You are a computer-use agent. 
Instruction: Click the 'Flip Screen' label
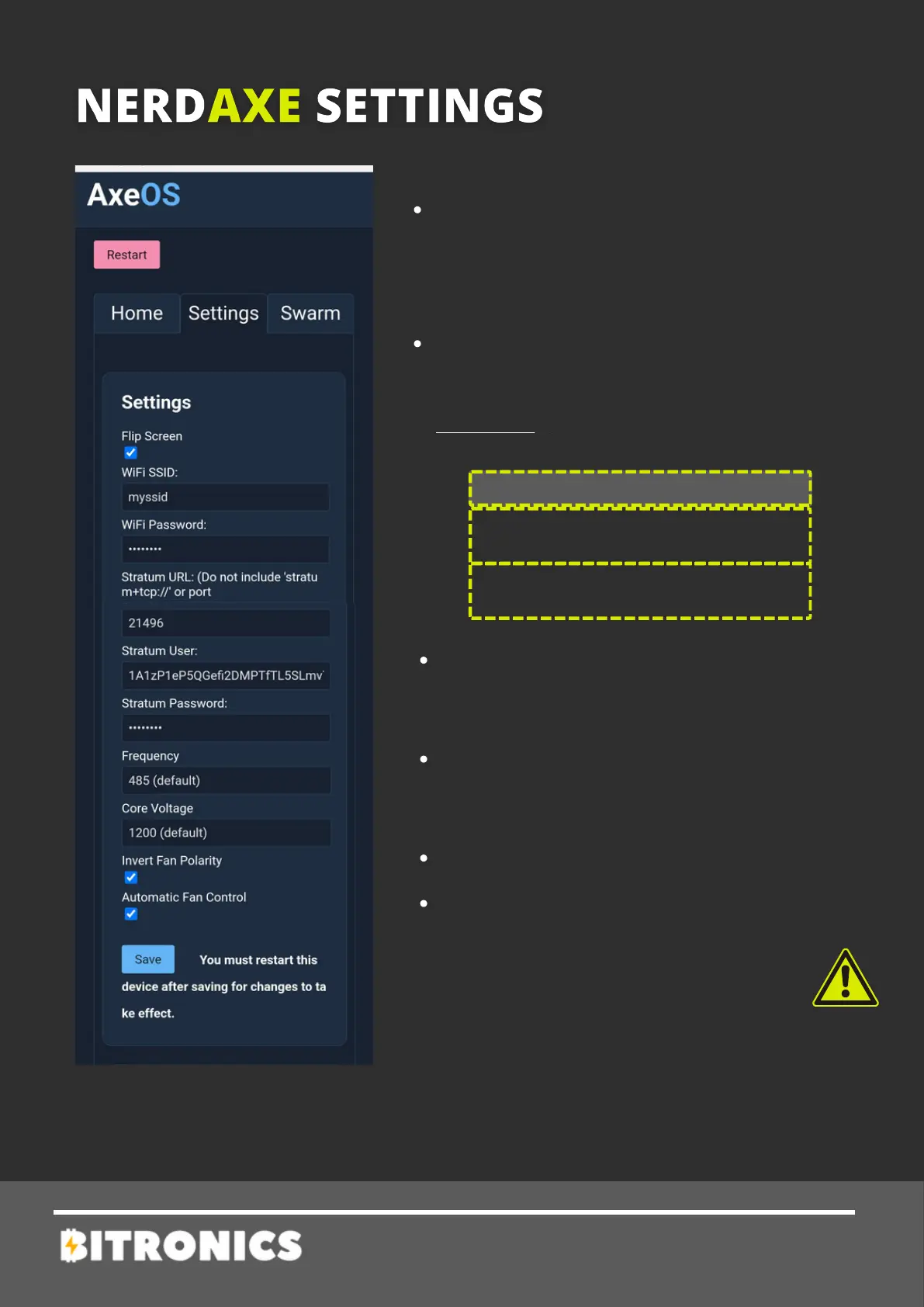point(152,436)
